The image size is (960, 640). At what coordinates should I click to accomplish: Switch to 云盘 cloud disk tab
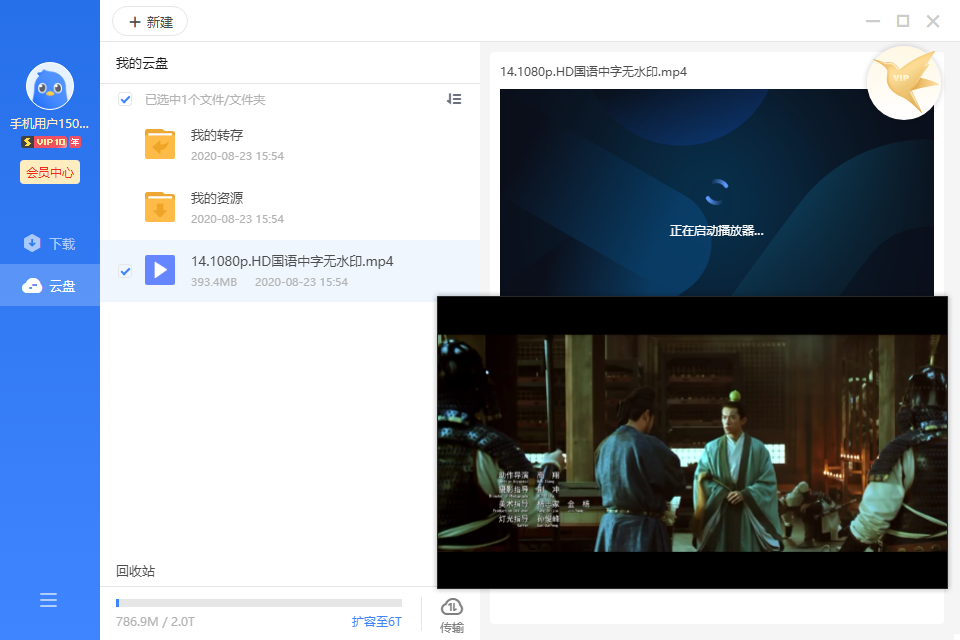[x=50, y=285]
